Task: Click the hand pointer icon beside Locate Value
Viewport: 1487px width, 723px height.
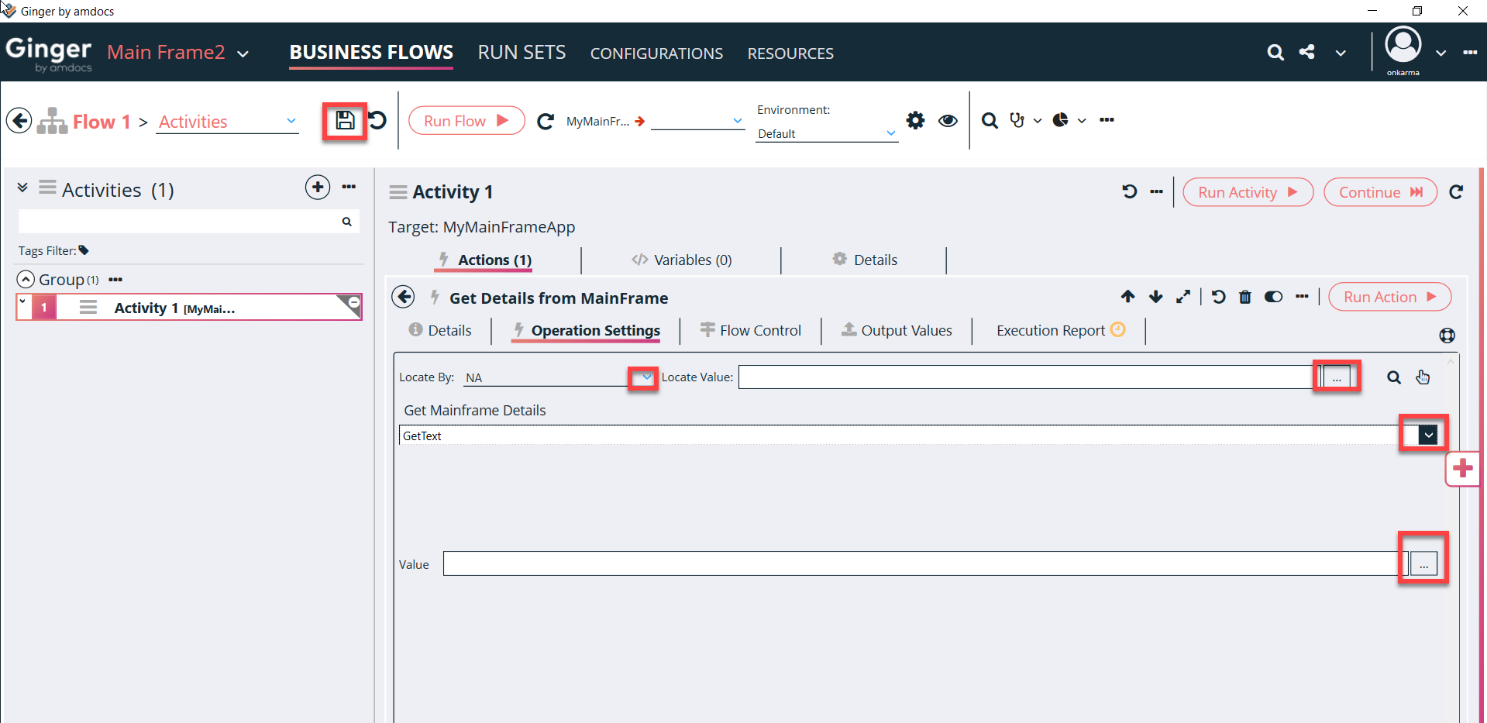Action: point(1423,377)
